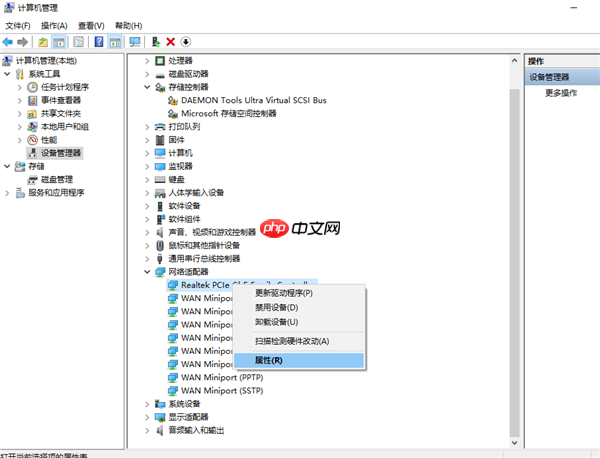Select 本地用户和组 in the left tree
600x458 pixels.
(65, 127)
